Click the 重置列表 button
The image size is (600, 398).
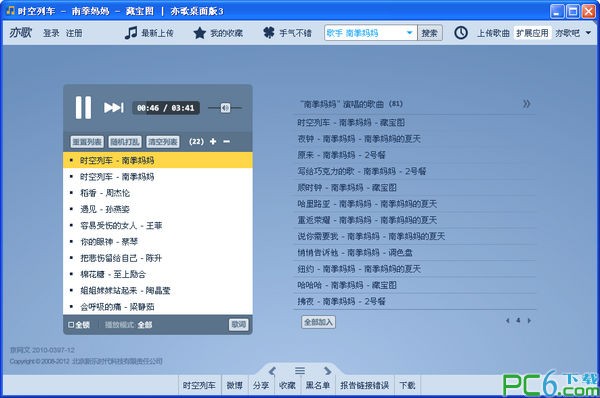pos(87,142)
